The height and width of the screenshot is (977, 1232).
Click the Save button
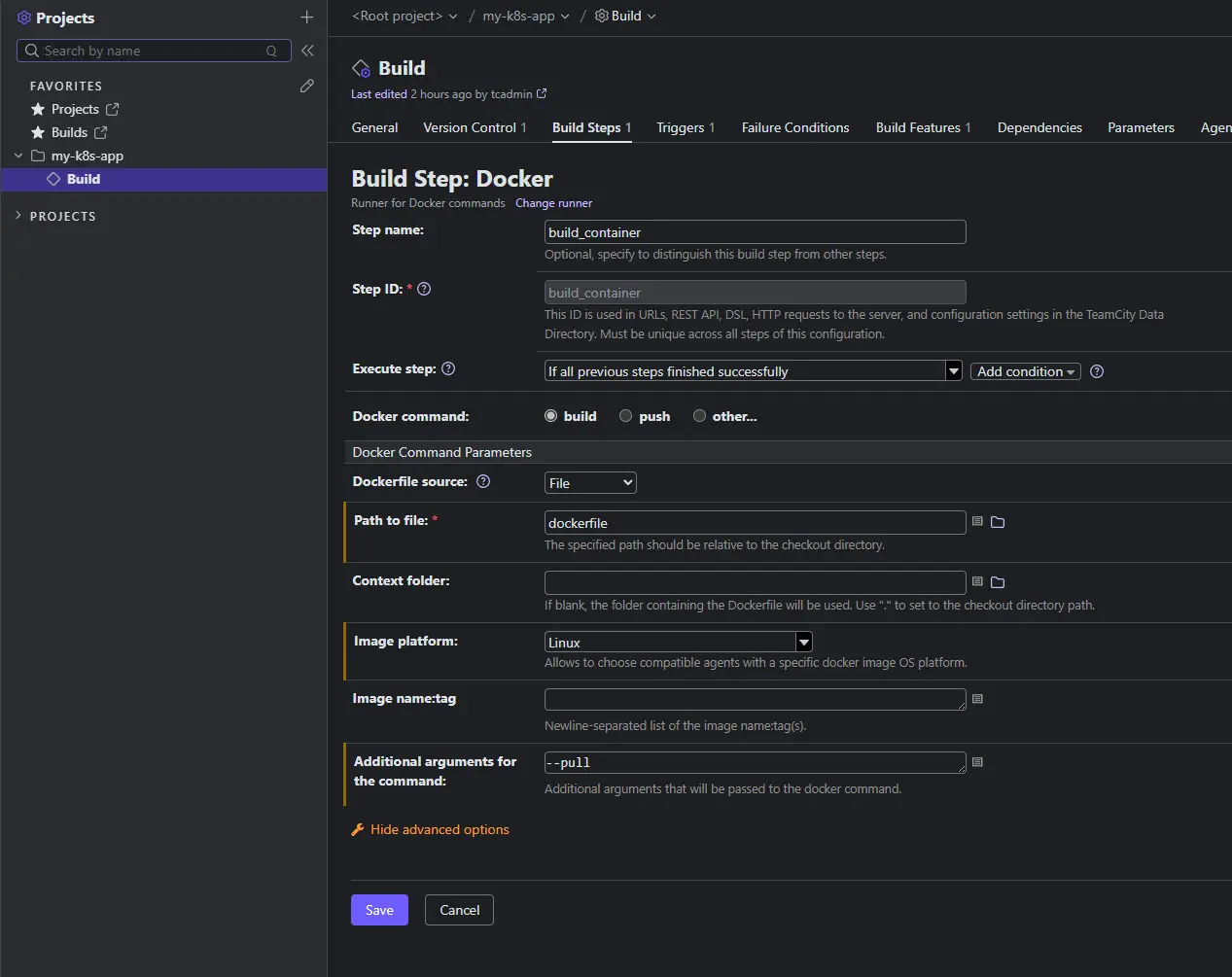pyautogui.click(x=379, y=910)
